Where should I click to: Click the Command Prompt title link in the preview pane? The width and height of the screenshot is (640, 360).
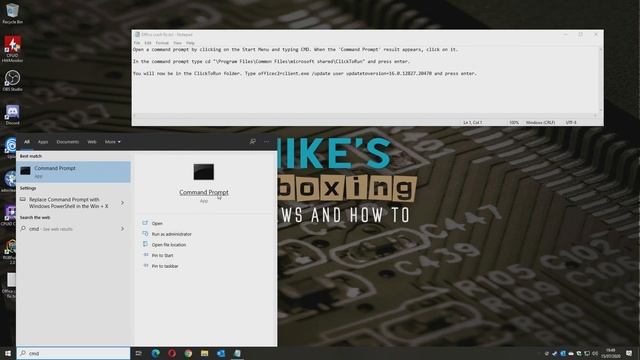point(204,192)
